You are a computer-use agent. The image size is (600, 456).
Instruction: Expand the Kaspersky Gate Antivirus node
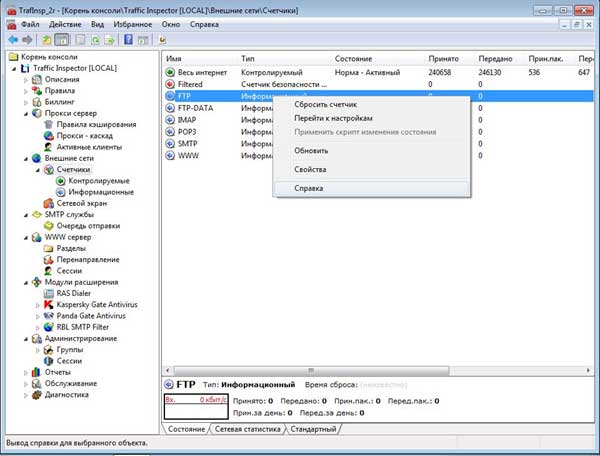point(38,305)
